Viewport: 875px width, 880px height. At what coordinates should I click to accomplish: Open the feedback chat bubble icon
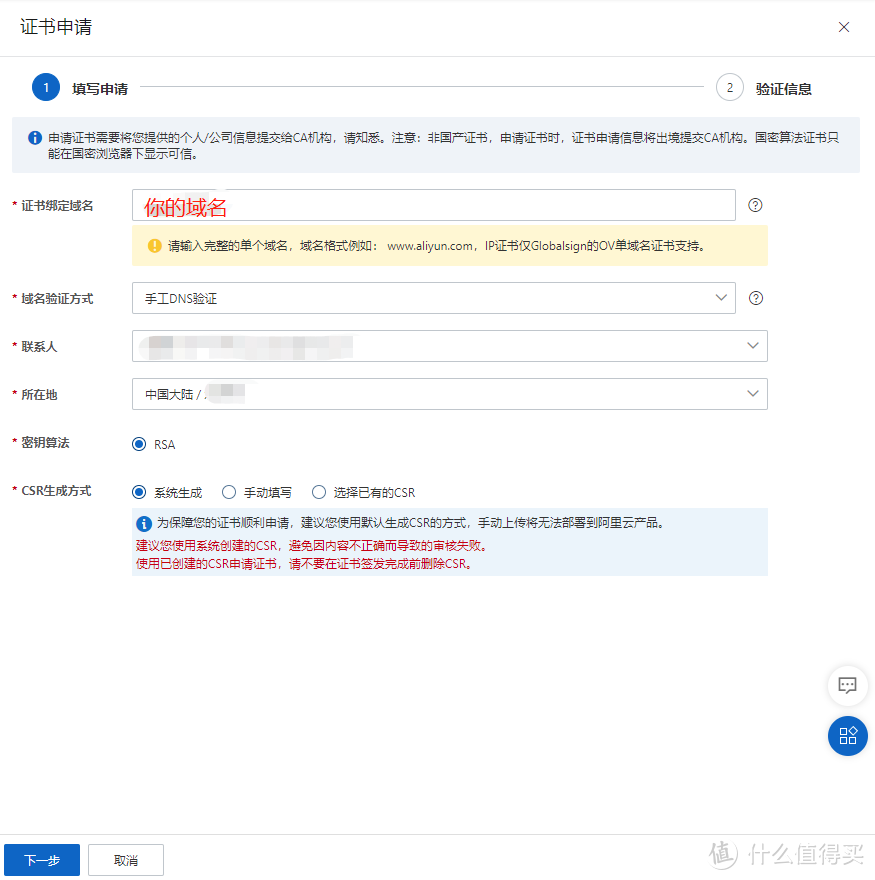[x=847, y=686]
